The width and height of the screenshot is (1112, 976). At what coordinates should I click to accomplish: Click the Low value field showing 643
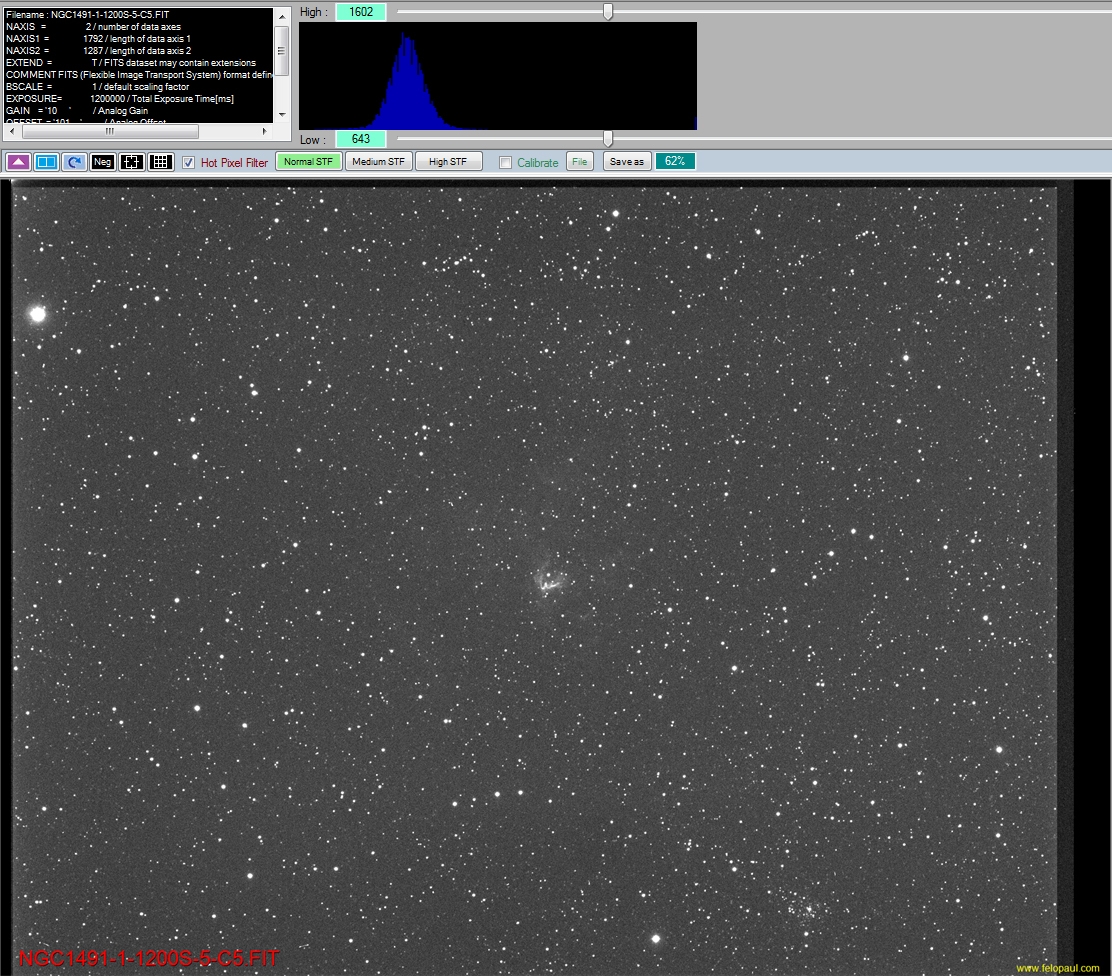[x=361, y=139]
